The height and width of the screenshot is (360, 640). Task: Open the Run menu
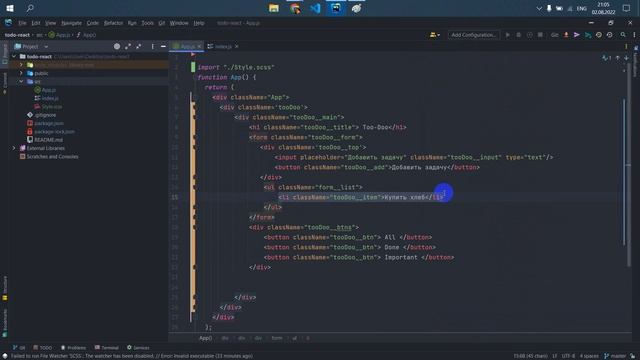pos(132,23)
